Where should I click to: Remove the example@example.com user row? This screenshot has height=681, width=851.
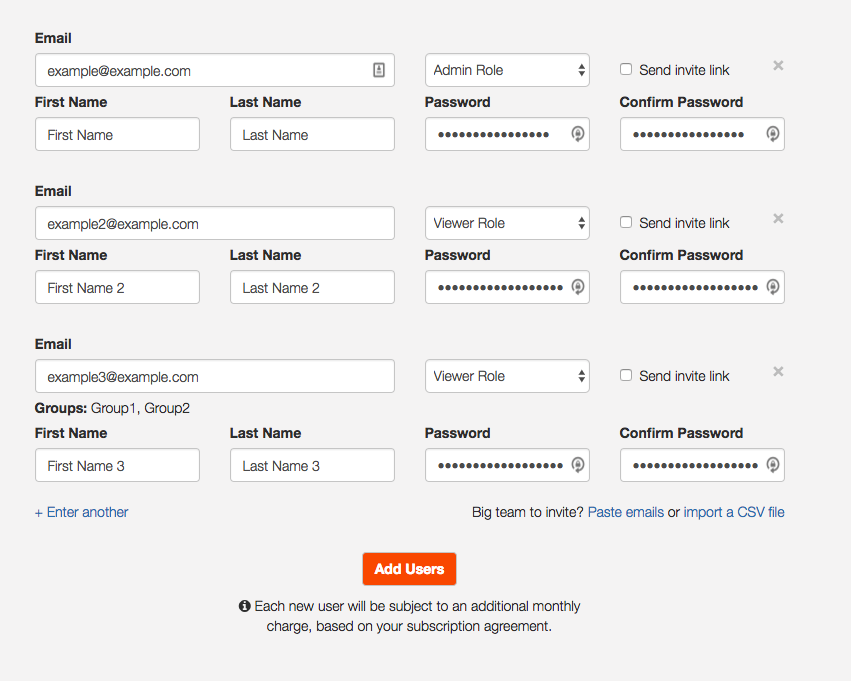click(x=778, y=66)
